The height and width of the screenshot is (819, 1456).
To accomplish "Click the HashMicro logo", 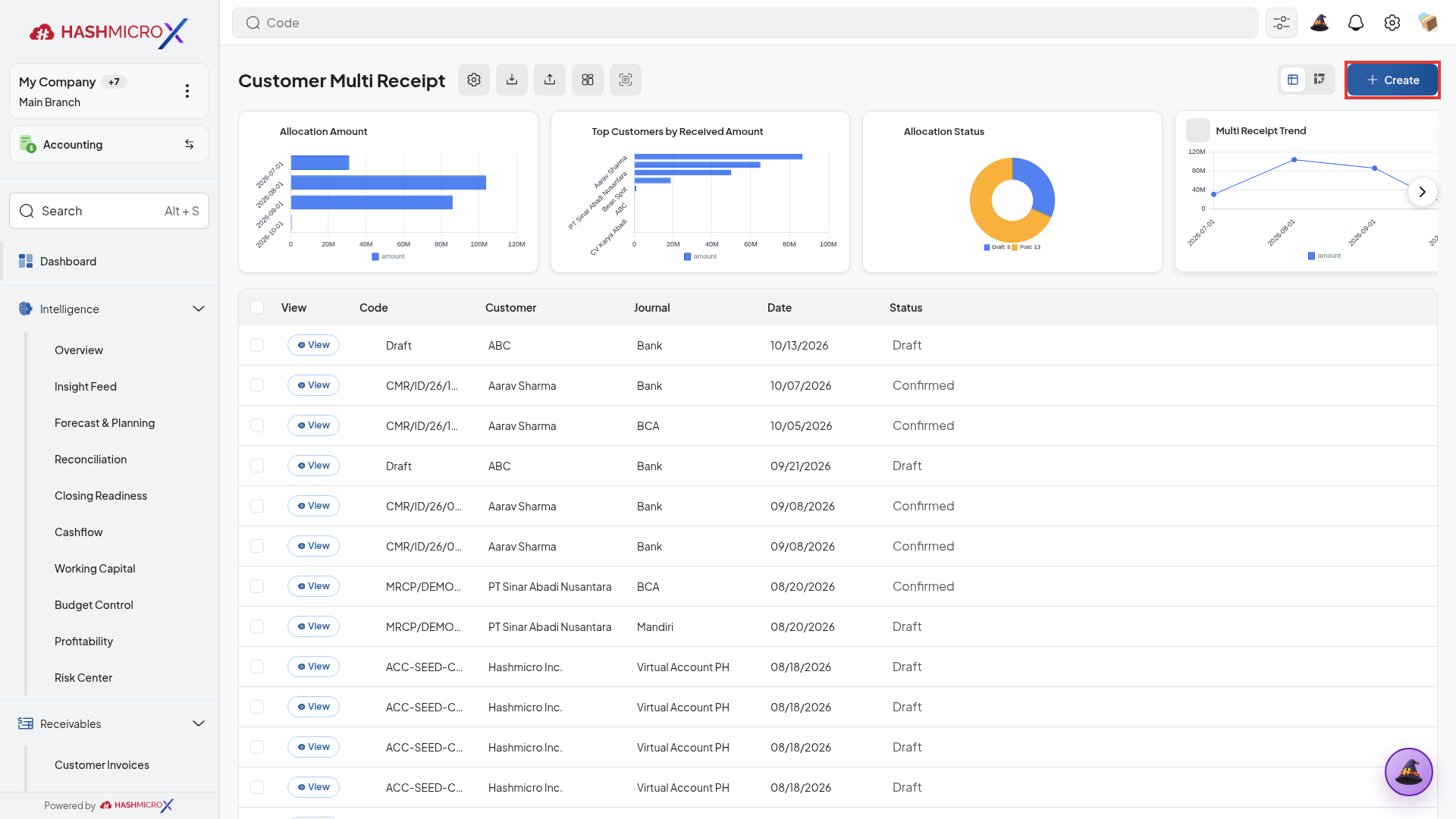I will 108,32.
